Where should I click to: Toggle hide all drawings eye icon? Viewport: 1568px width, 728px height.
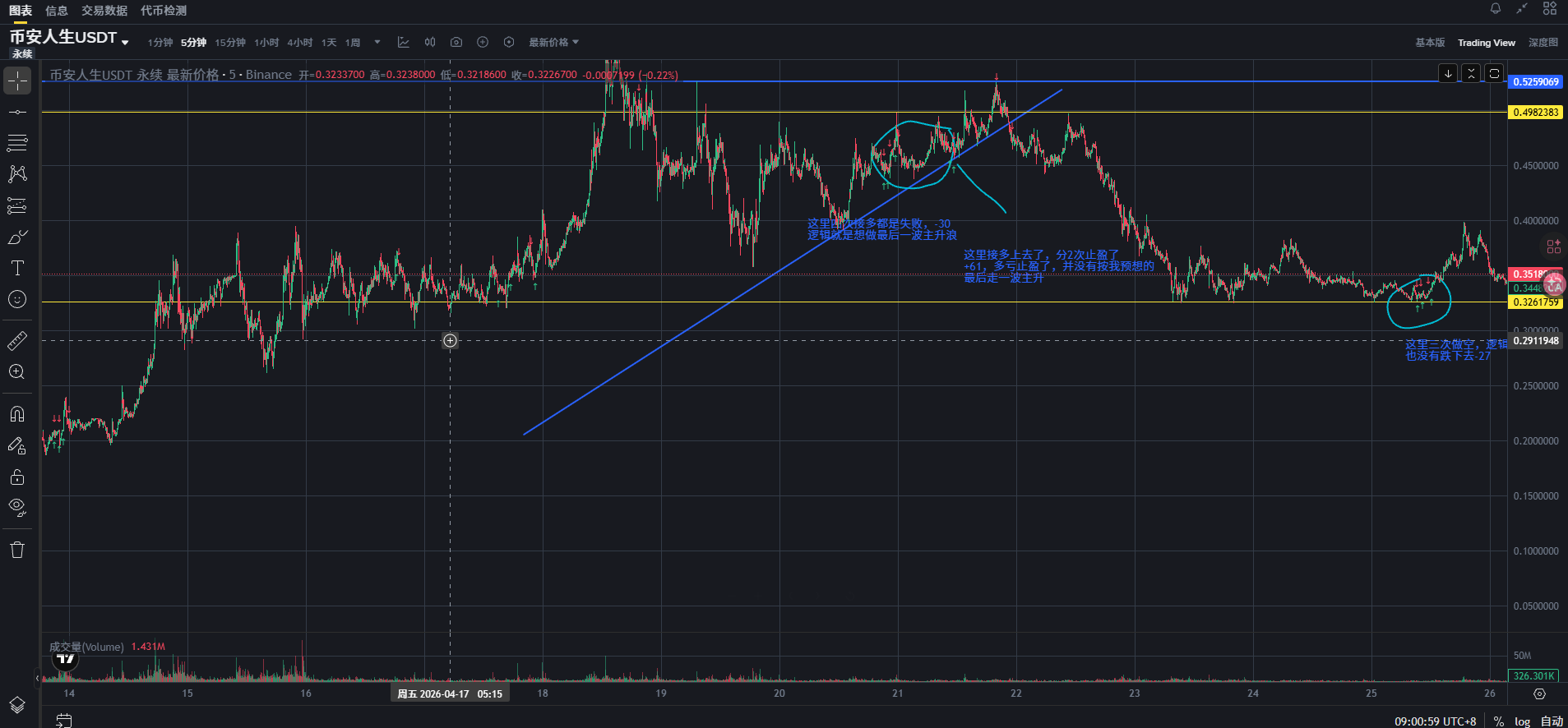pyautogui.click(x=17, y=507)
